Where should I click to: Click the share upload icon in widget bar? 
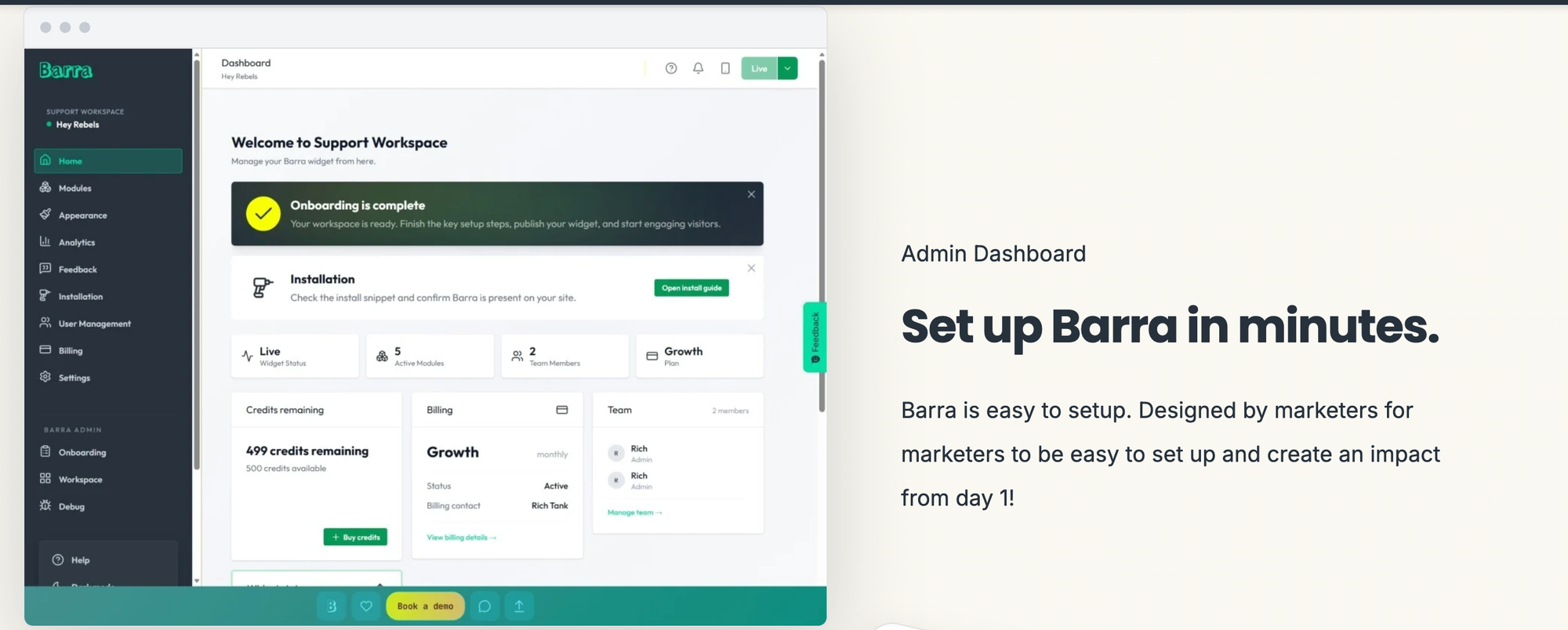(x=519, y=606)
